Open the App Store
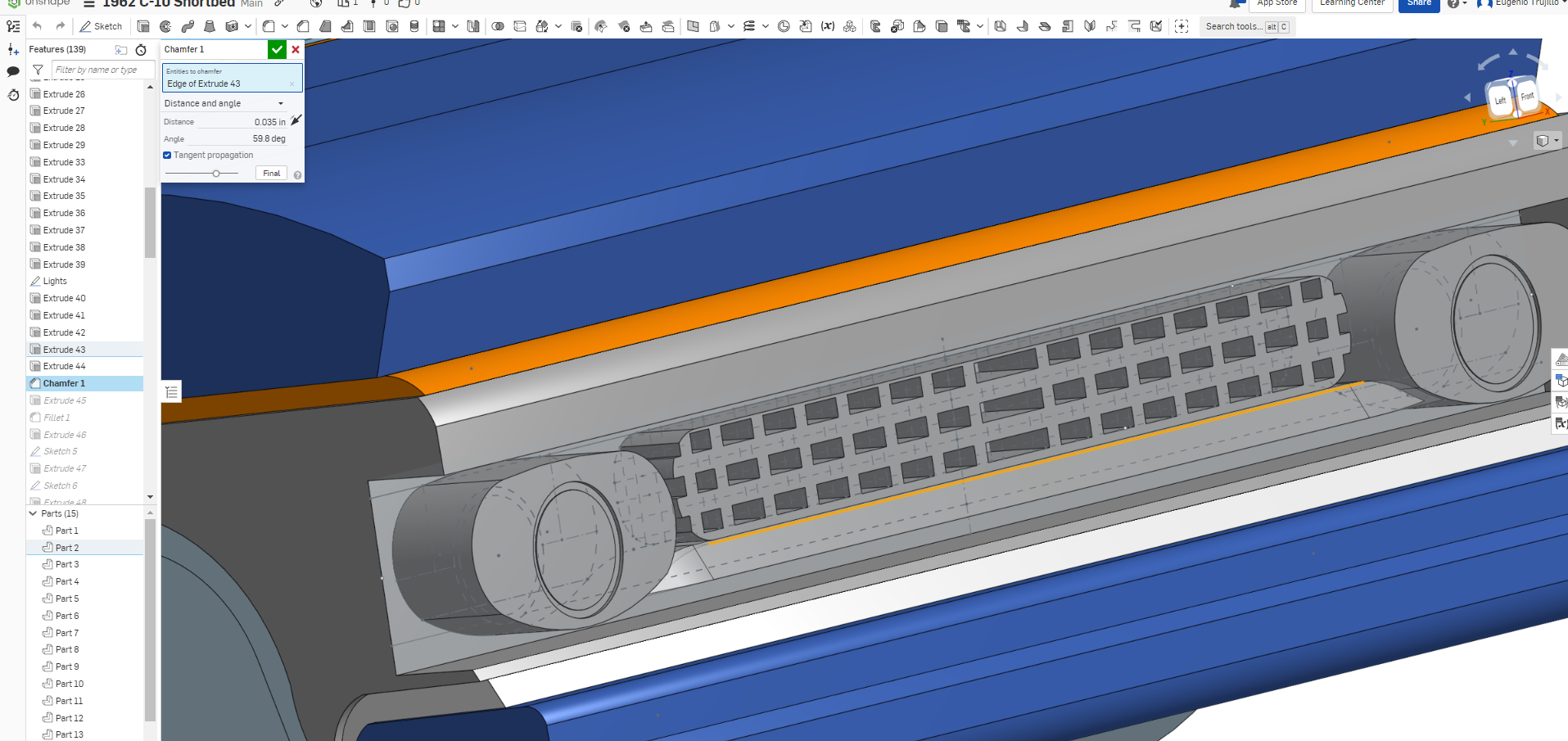Viewport: 1568px width, 741px height. click(x=1276, y=3)
